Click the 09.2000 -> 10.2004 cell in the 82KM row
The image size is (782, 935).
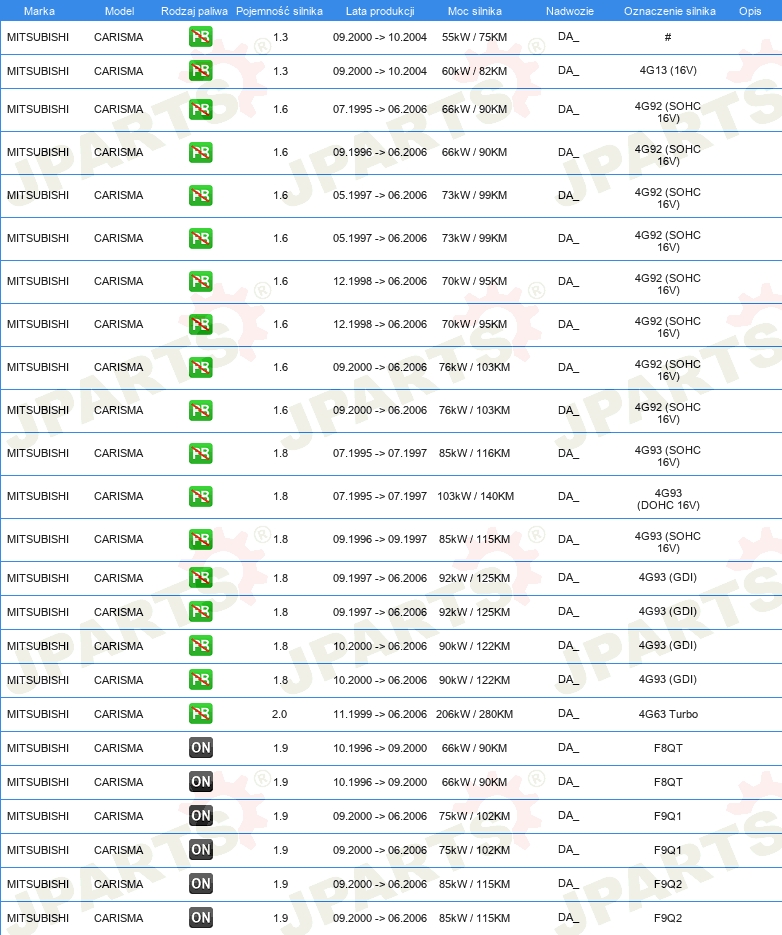[380, 71]
